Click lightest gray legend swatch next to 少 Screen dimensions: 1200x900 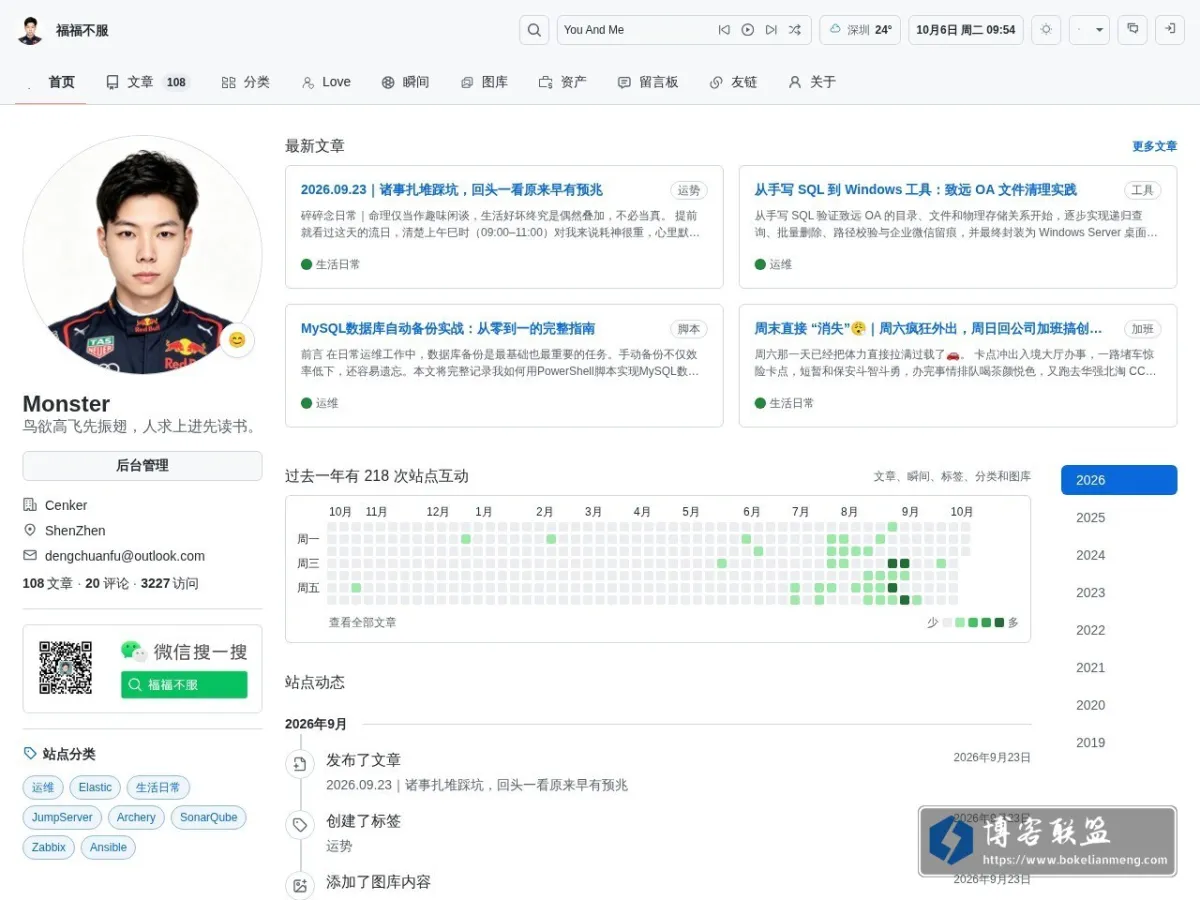[x=947, y=622]
